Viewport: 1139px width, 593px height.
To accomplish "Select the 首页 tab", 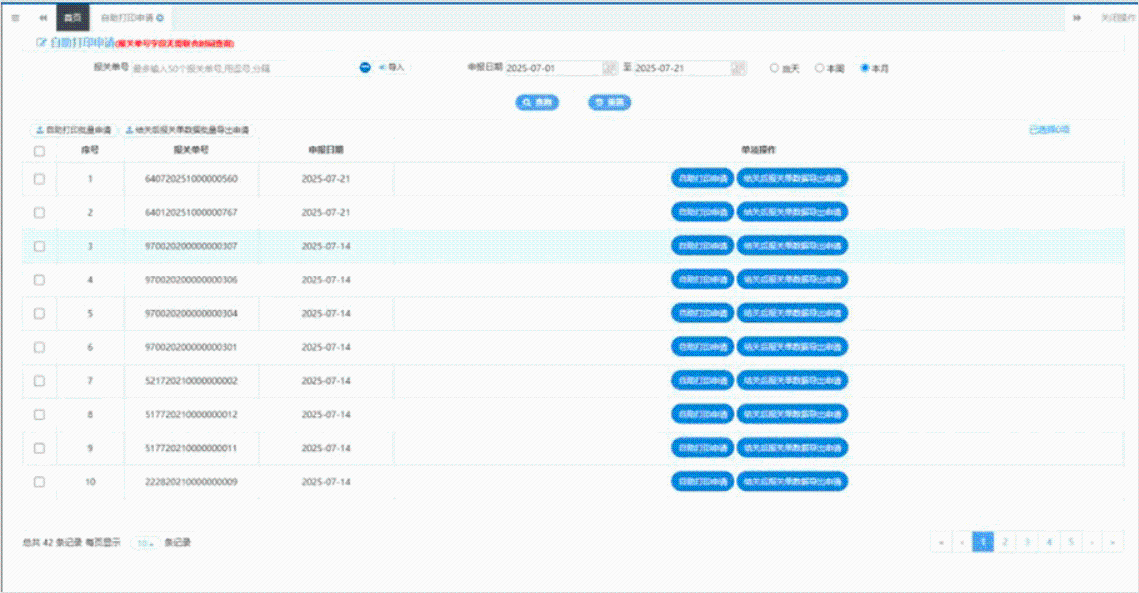I will [73, 17].
